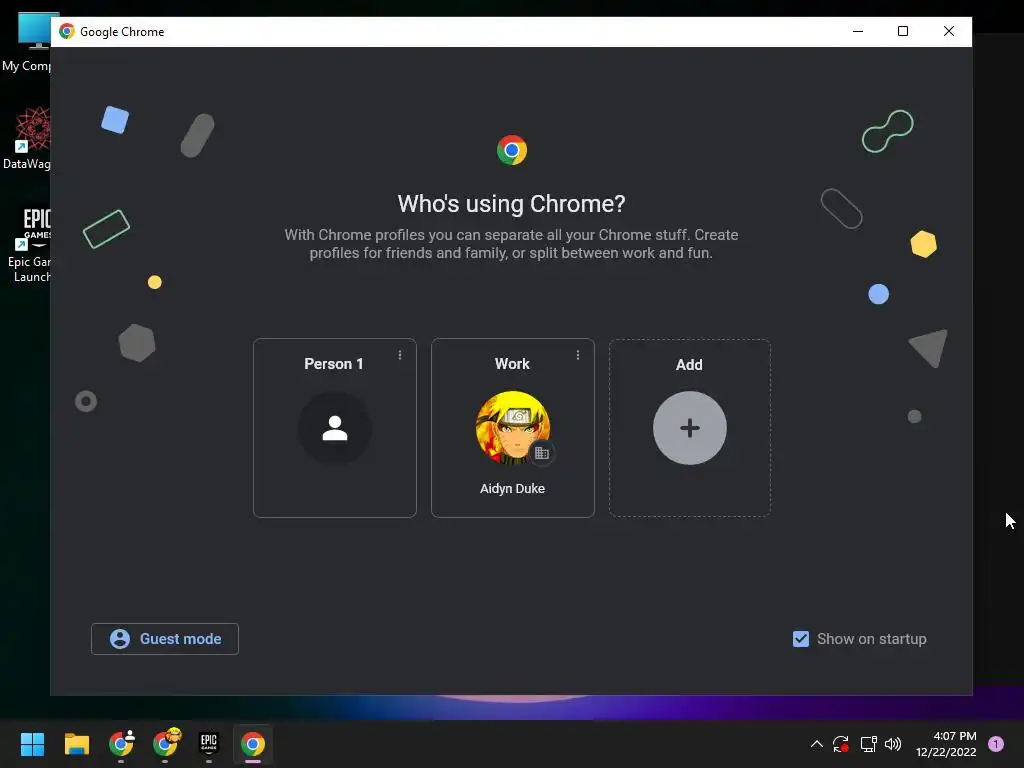Open File Explorer from the taskbar
Screen dimensions: 1024x768
tap(76, 744)
